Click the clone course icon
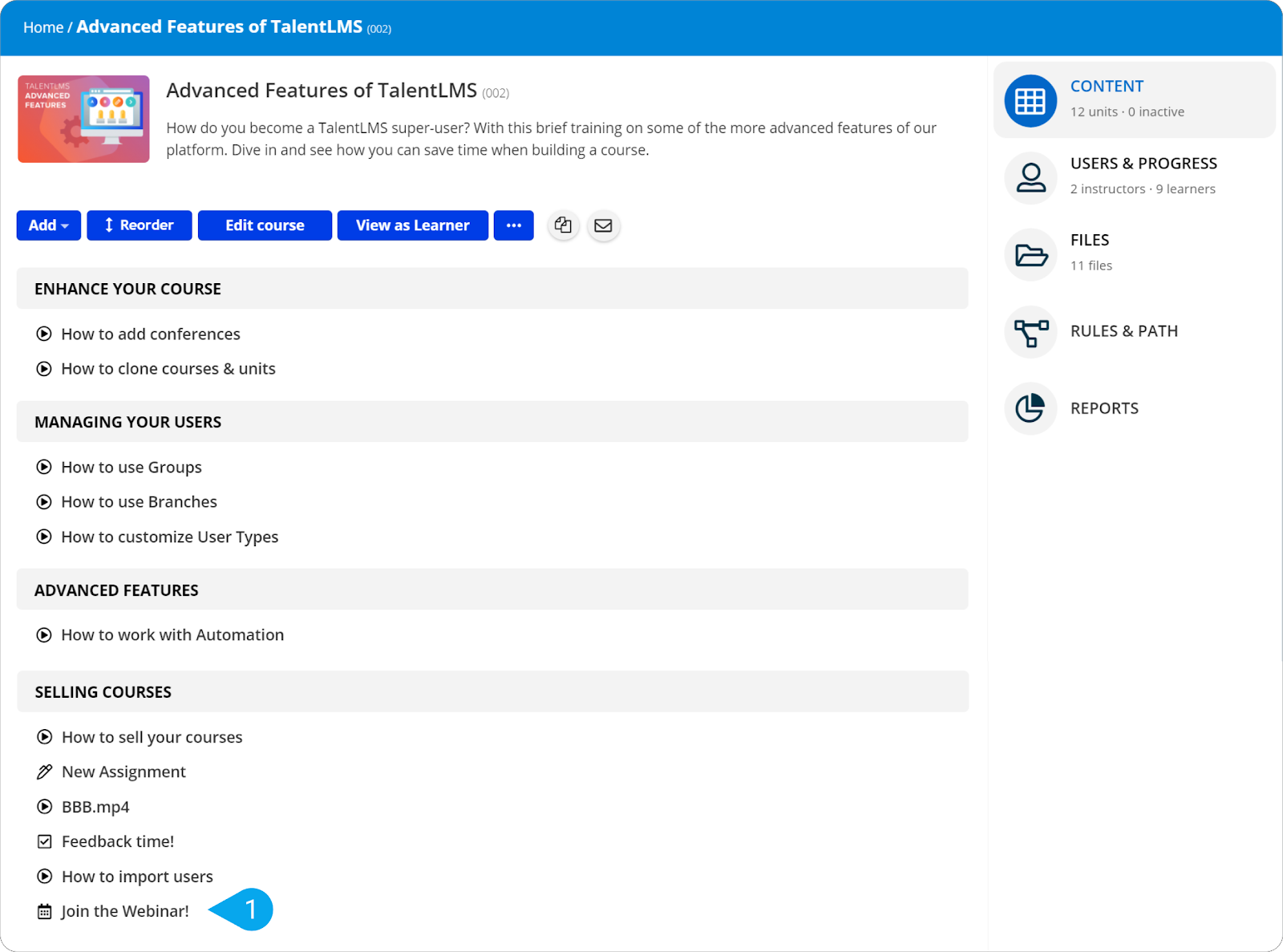Screen dimensions: 1283x952 coord(564,225)
